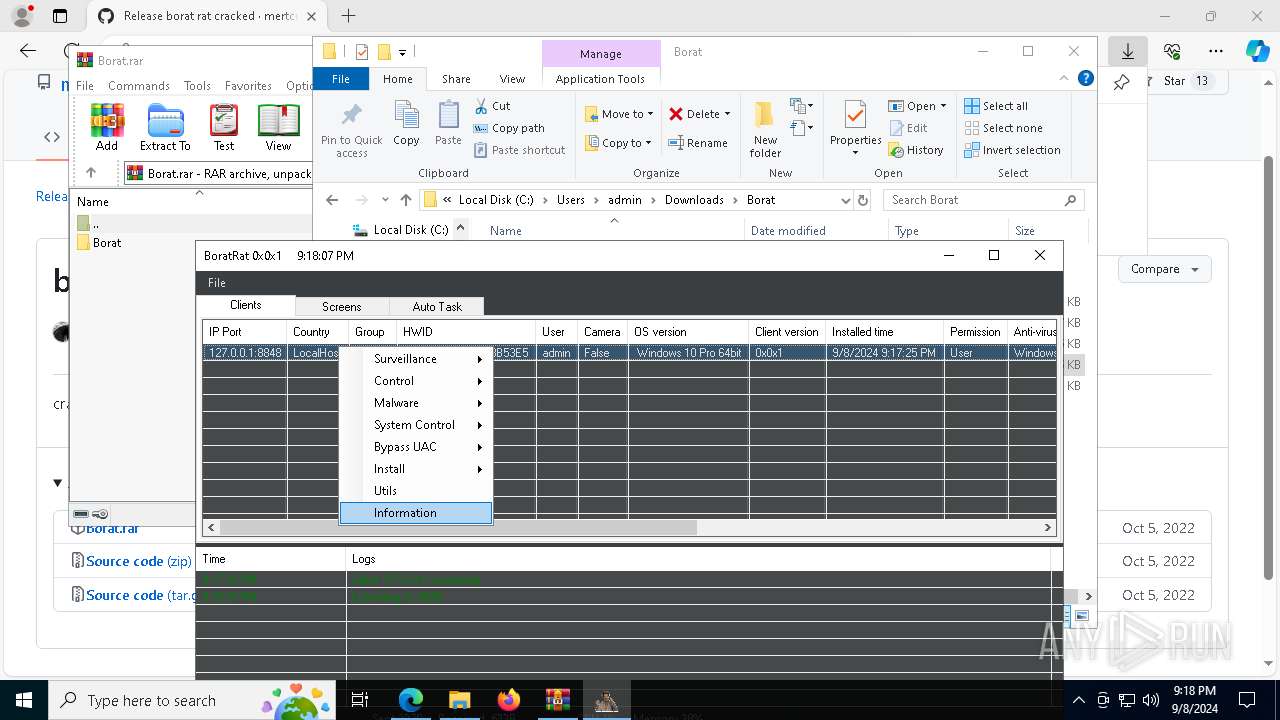Click the Explorer Help question-mark icon
This screenshot has height=720, width=1280.
point(1086,79)
